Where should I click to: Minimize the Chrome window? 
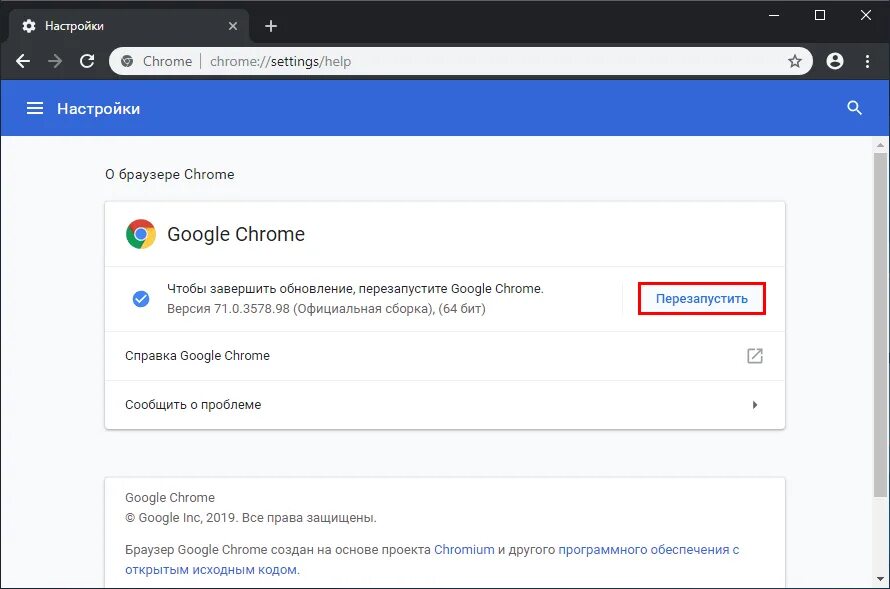point(774,15)
